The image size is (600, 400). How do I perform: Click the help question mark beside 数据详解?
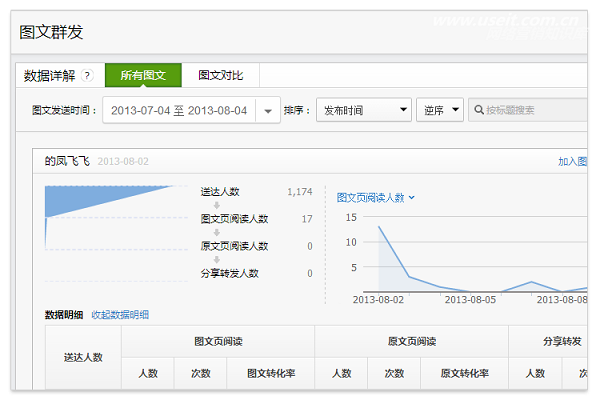pos(87,76)
